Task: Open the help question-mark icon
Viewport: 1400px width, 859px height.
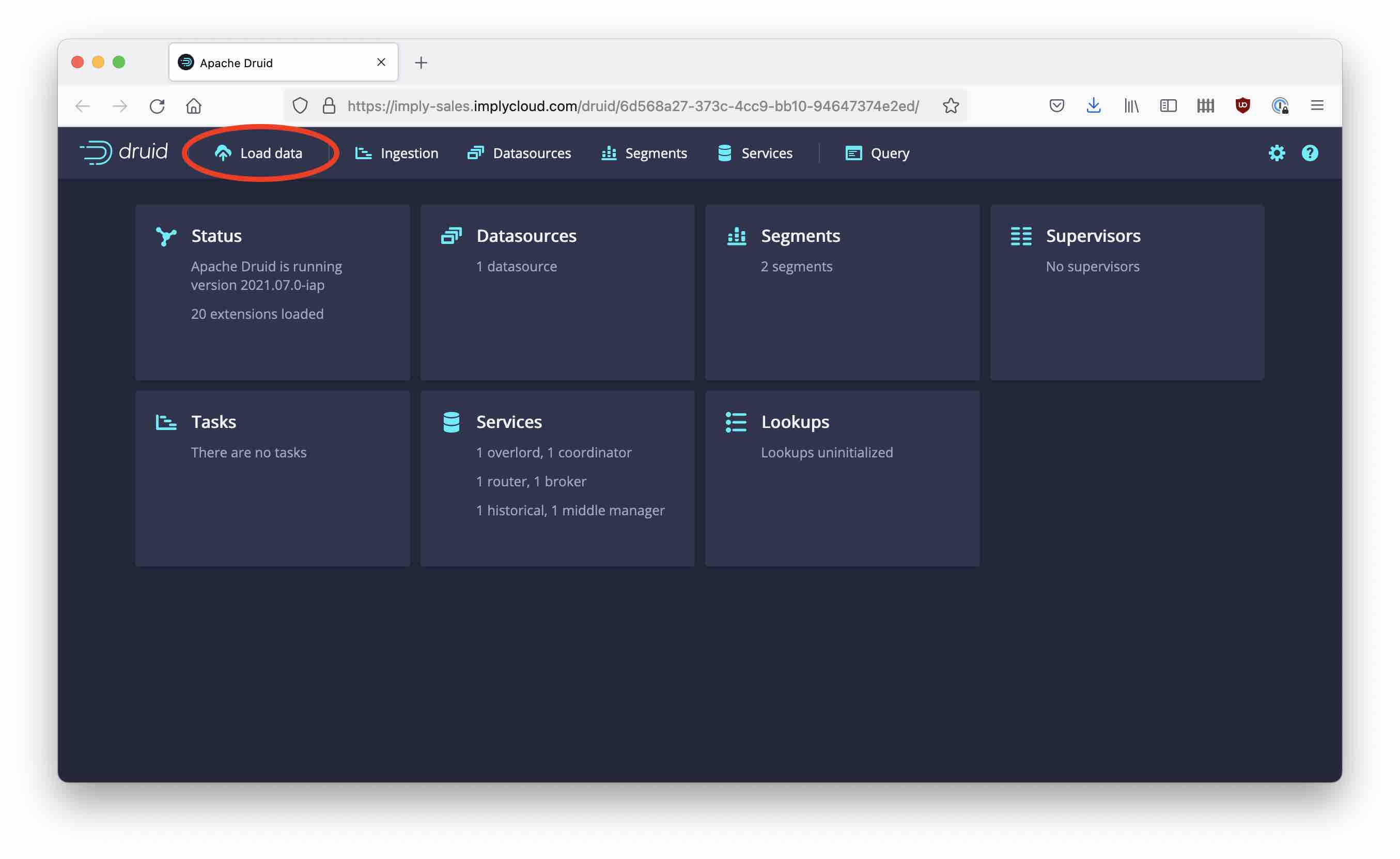Action: [x=1310, y=152]
